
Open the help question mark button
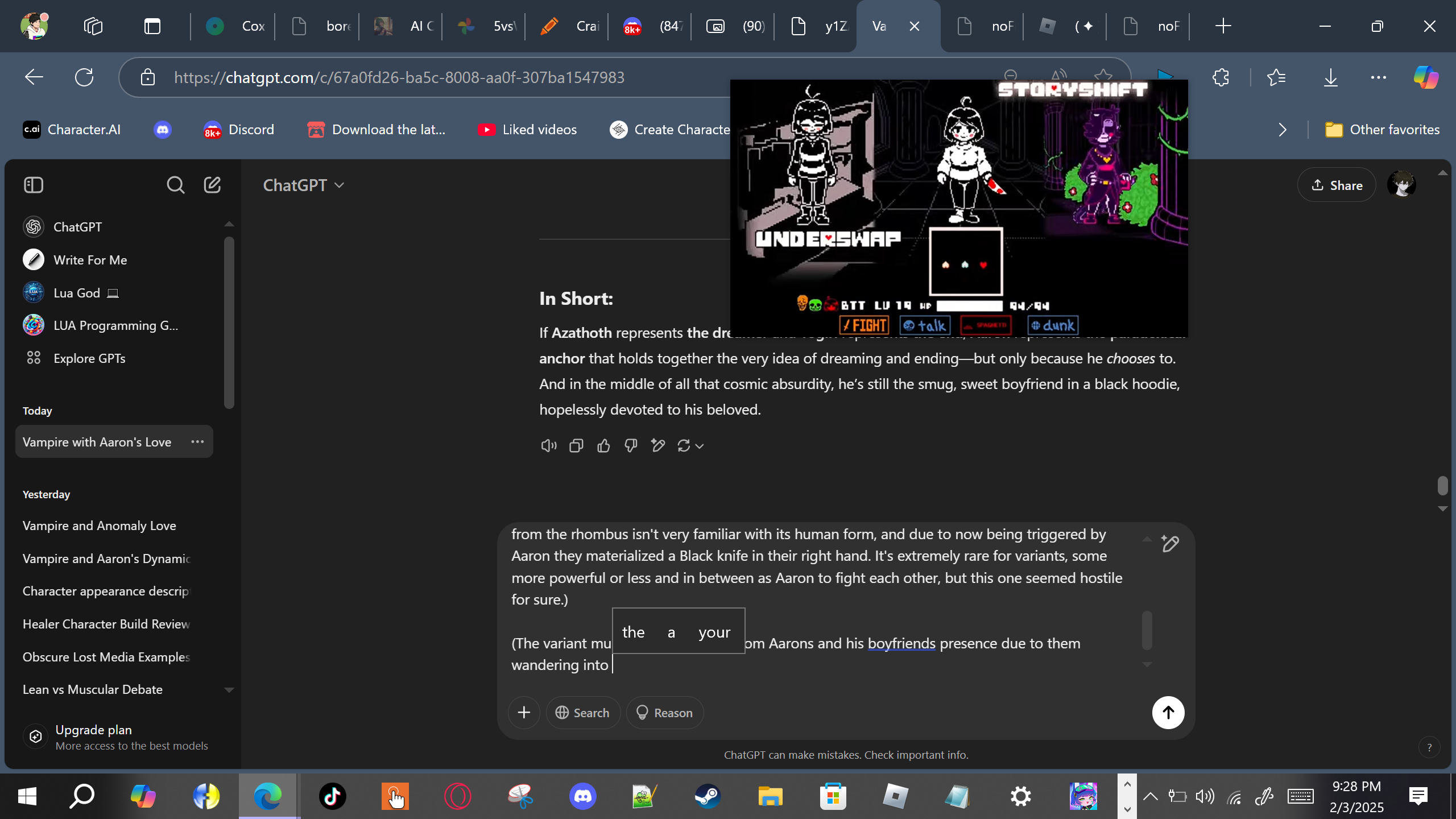pos(1429,747)
